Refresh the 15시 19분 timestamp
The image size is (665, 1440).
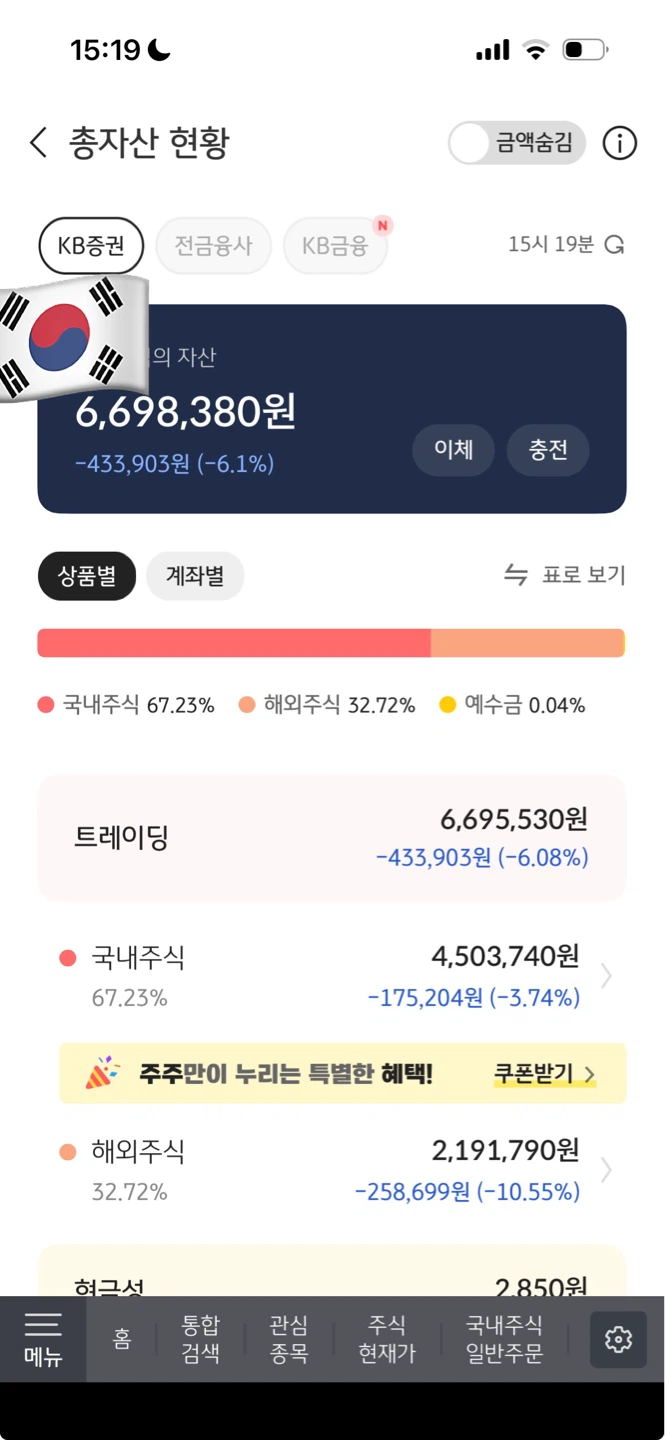616,244
